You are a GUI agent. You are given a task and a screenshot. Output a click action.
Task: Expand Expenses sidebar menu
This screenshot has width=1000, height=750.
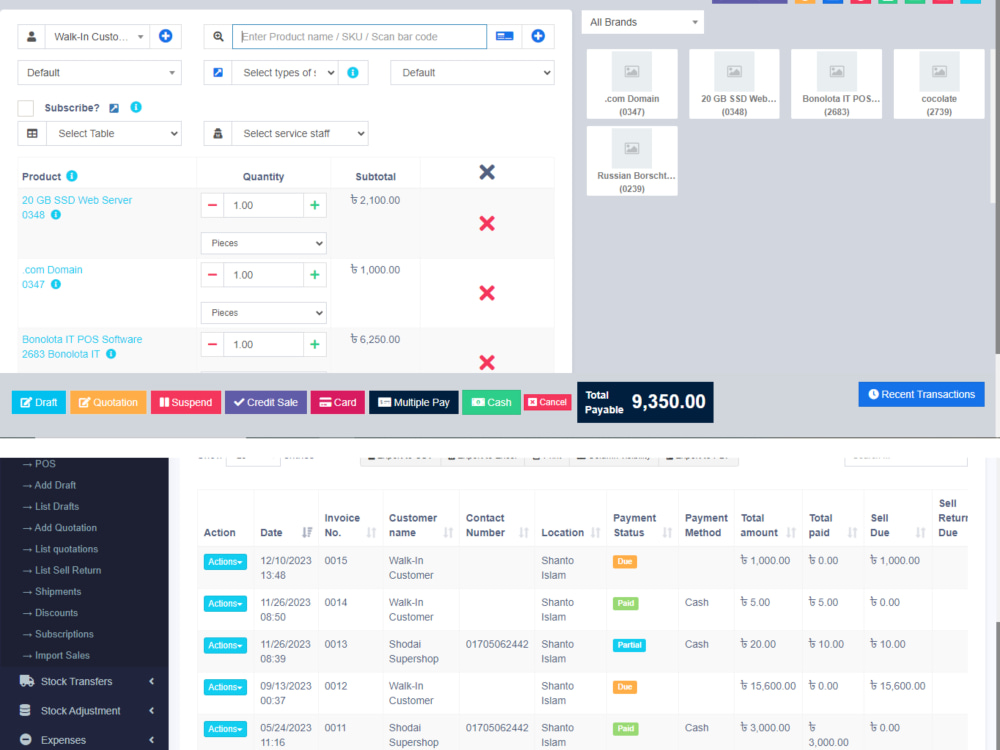tap(84, 740)
